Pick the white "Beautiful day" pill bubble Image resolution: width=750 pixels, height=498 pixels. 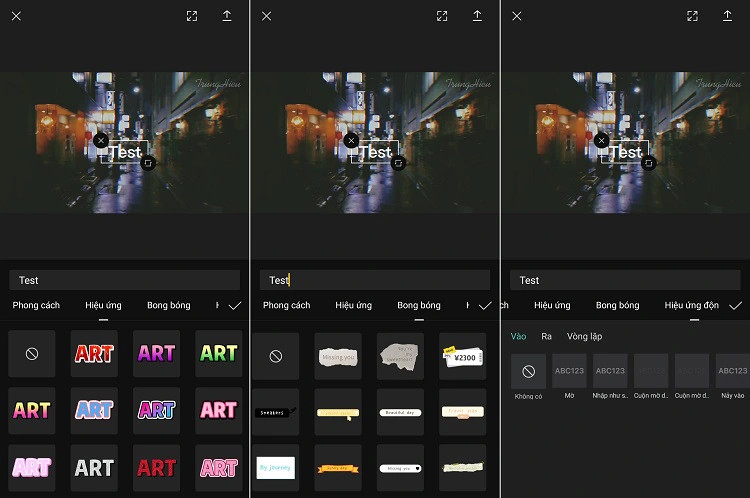(x=400, y=411)
